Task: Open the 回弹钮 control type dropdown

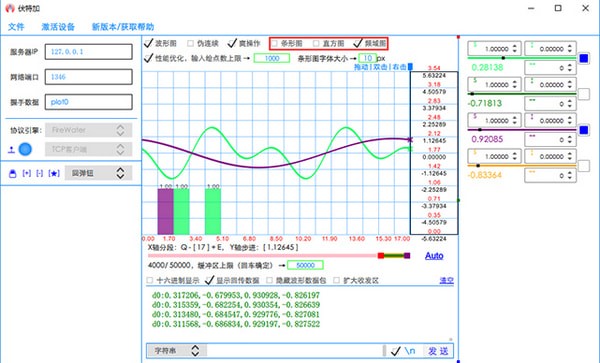Action: click(x=99, y=173)
